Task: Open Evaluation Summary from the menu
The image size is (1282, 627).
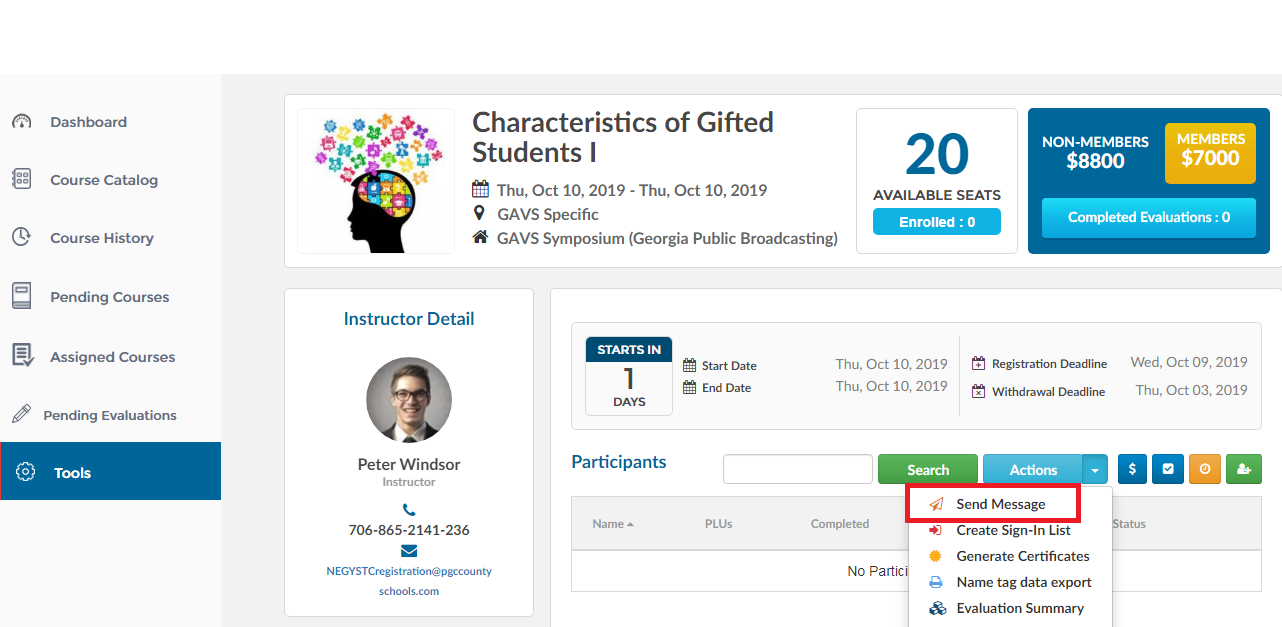Action: pos(1019,608)
